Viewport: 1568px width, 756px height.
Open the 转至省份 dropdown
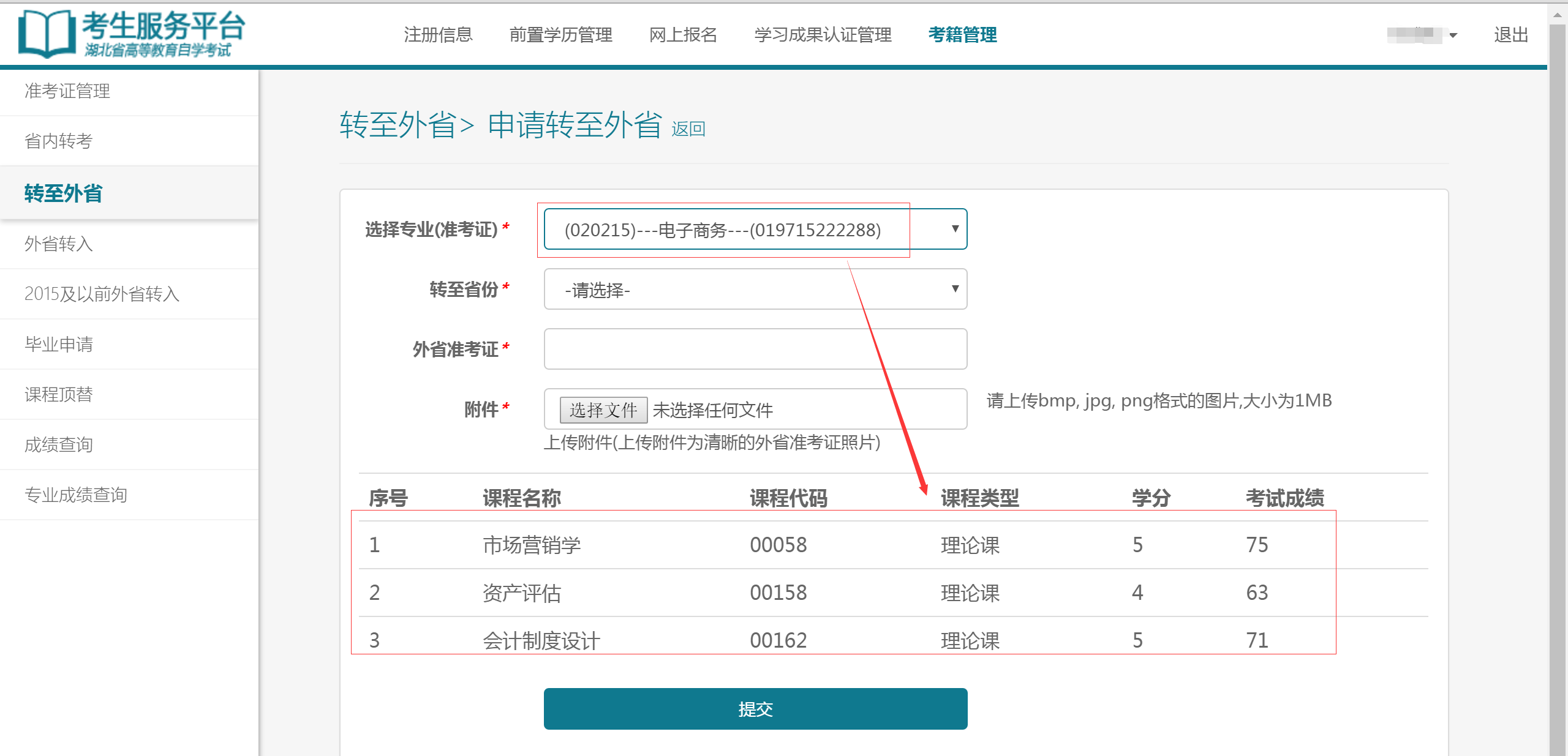(x=755, y=289)
